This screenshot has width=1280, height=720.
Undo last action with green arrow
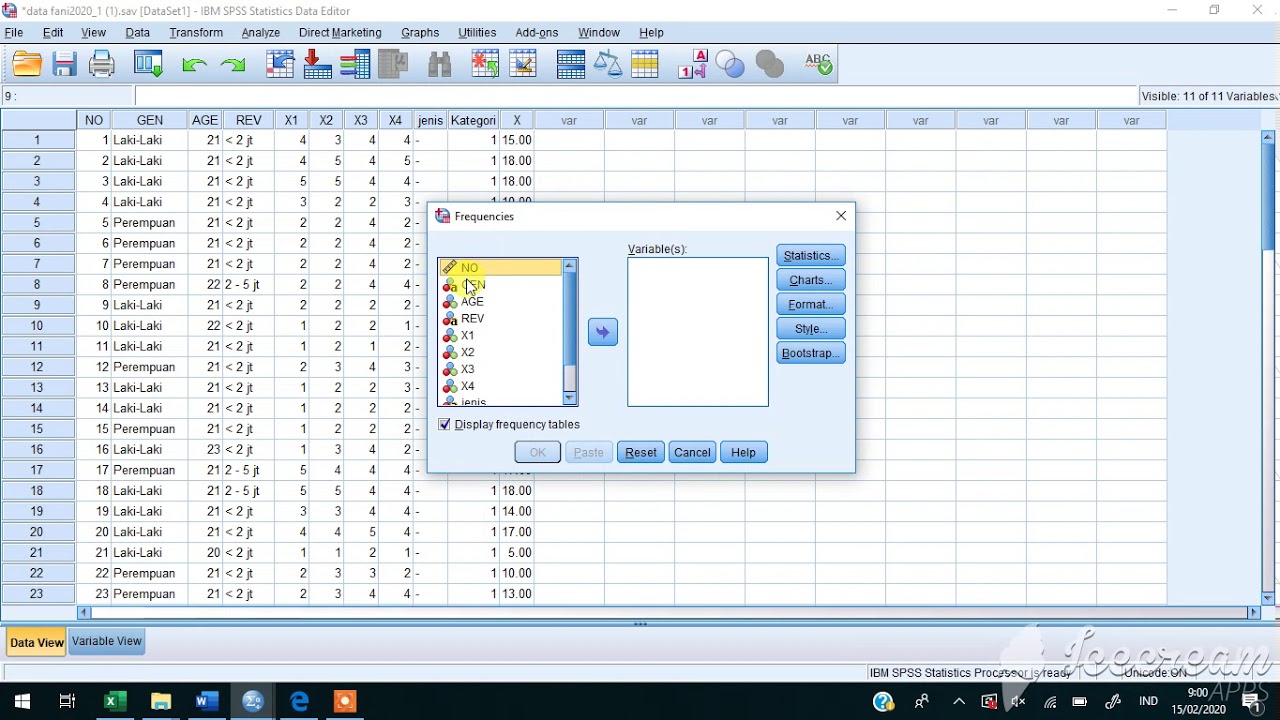click(194, 65)
